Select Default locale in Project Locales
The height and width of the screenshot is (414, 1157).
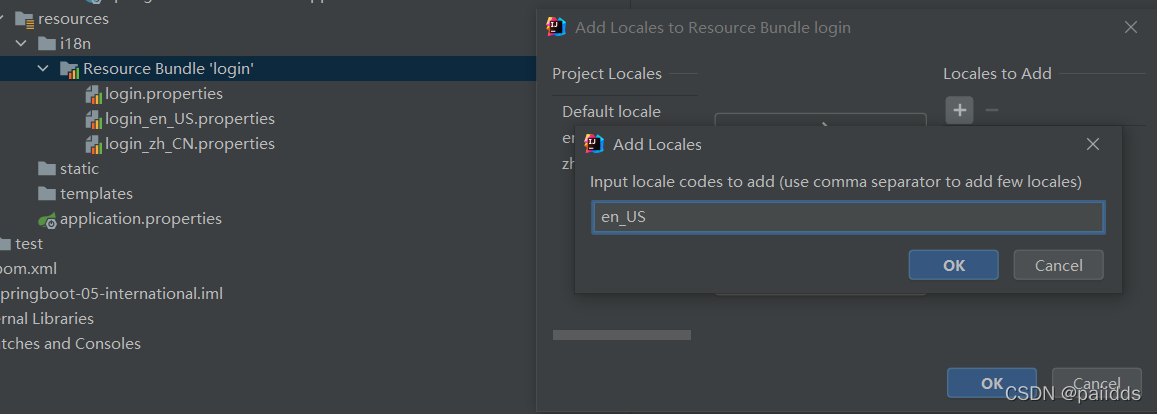(611, 111)
